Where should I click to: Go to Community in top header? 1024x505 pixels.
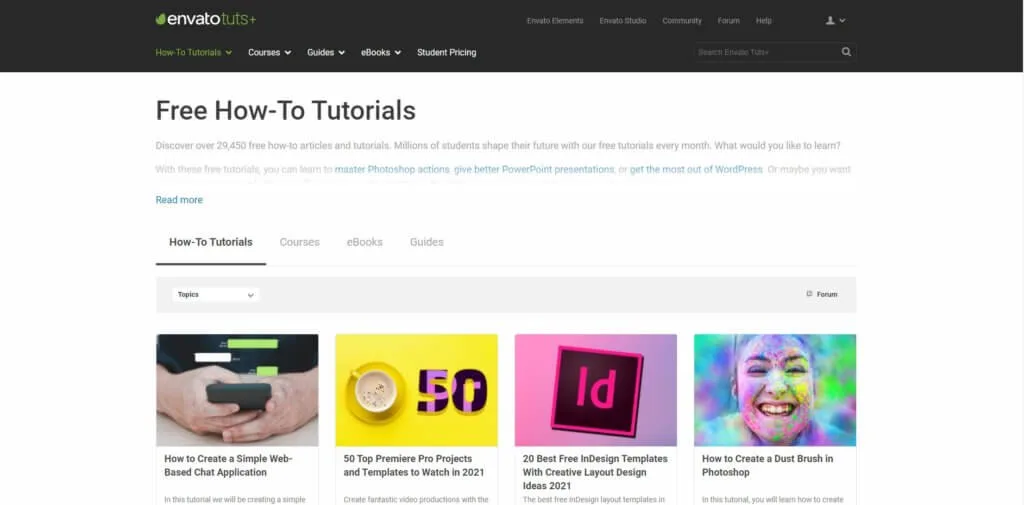coord(682,21)
